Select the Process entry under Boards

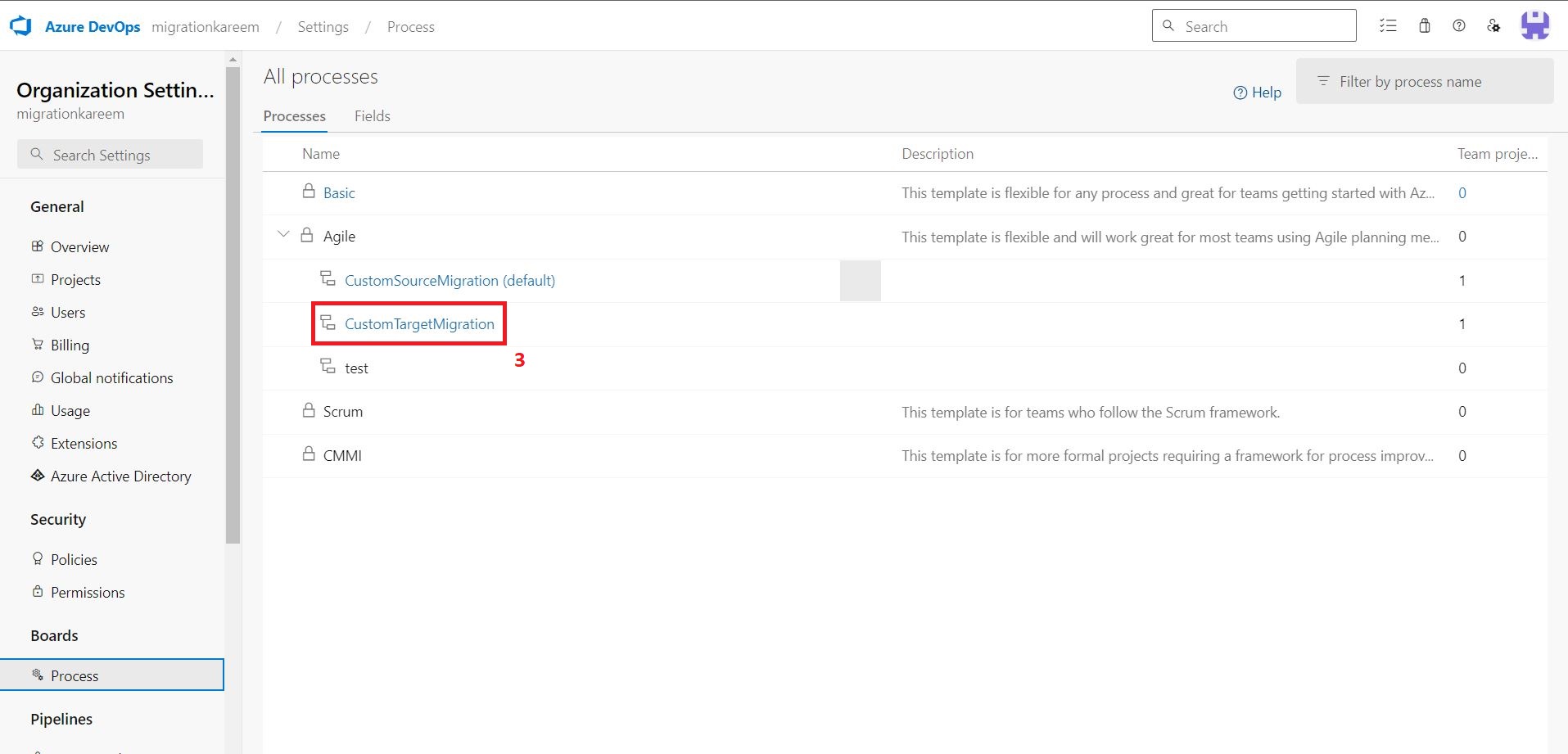click(75, 675)
